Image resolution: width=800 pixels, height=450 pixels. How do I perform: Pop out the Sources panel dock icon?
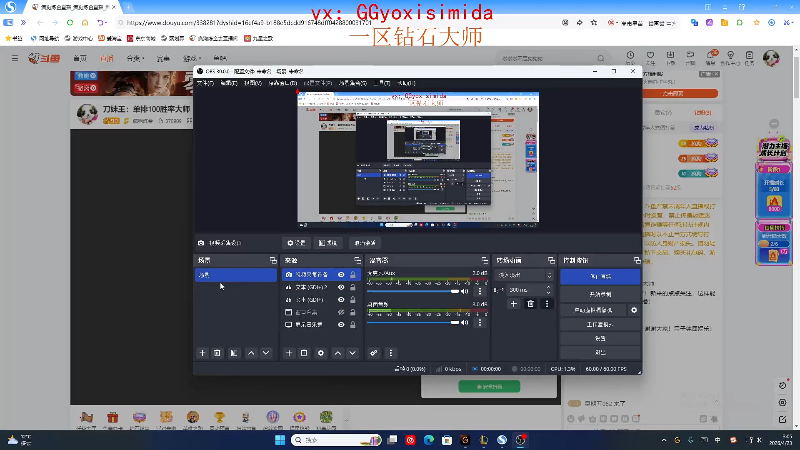point(357,260)
